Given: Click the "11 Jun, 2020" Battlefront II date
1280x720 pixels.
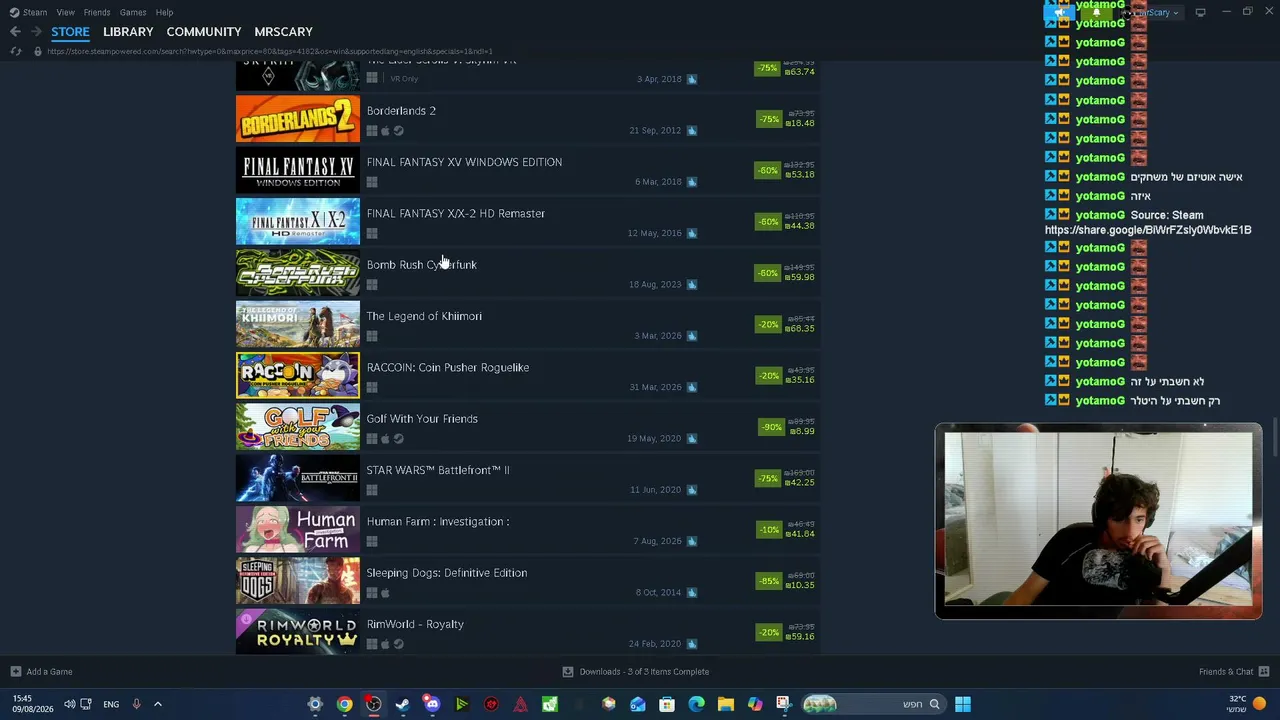Looking at the screenshot, I should [x=655, y=490].
